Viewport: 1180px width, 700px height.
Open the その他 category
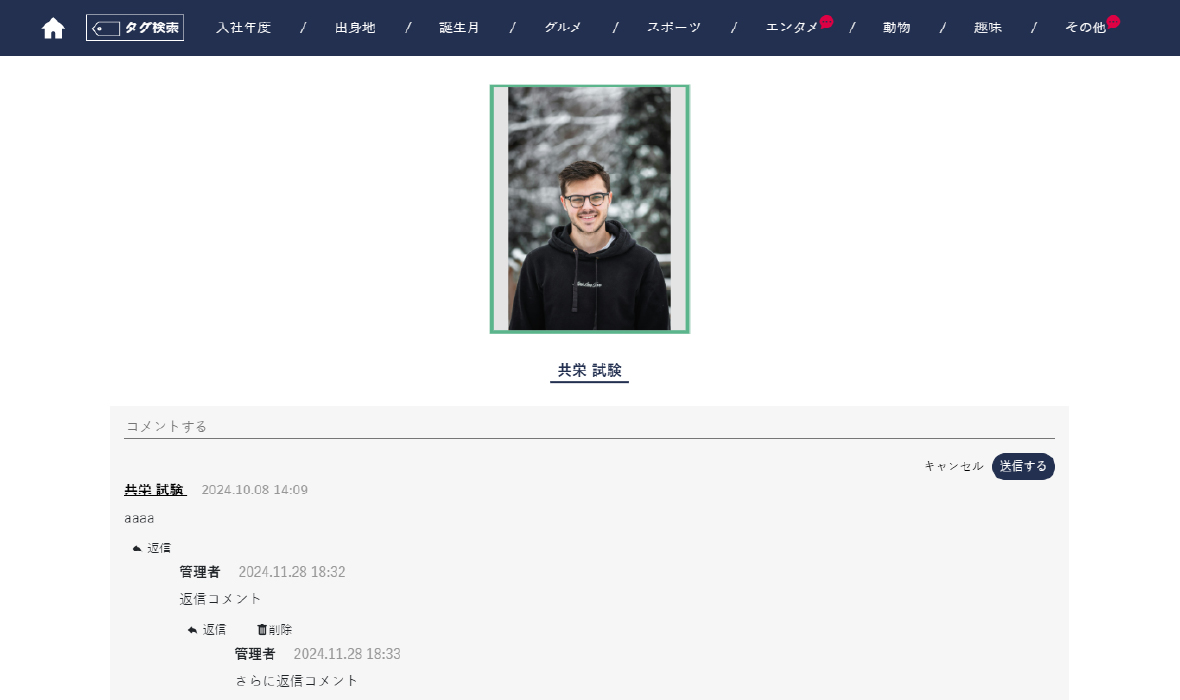pos(1085,28)
